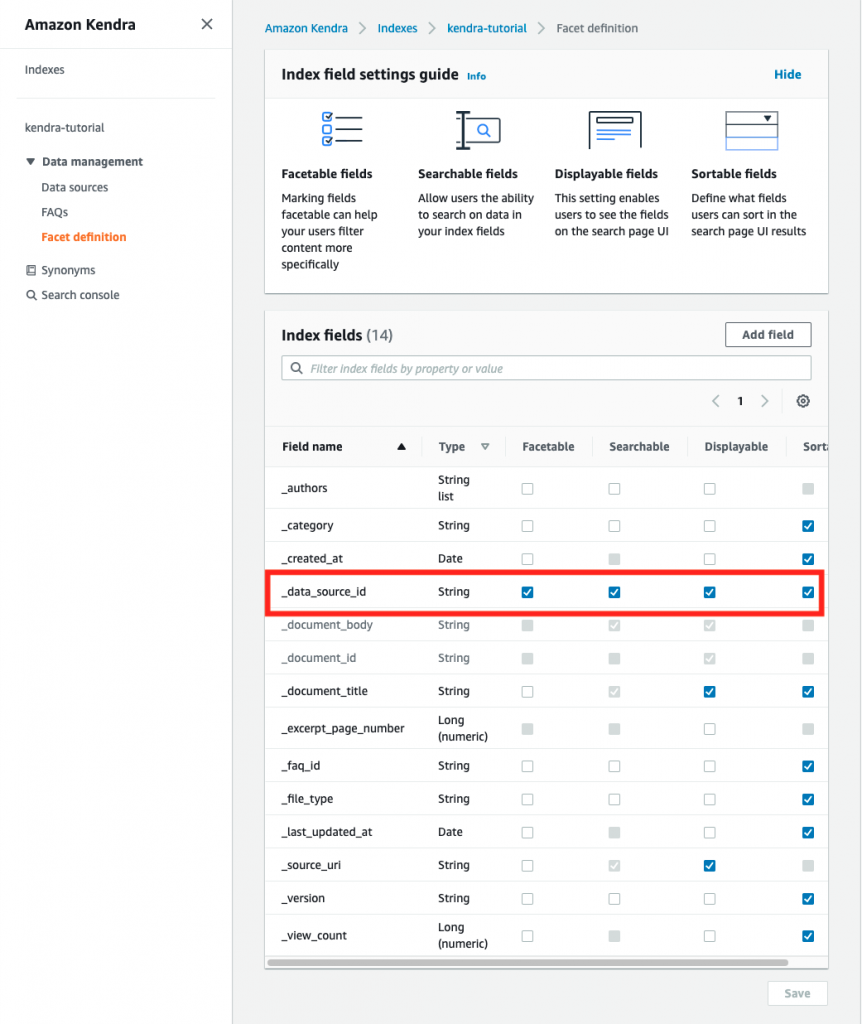
Task: Select Facet definition in sidebar
Action: click(x=84, y=237)
